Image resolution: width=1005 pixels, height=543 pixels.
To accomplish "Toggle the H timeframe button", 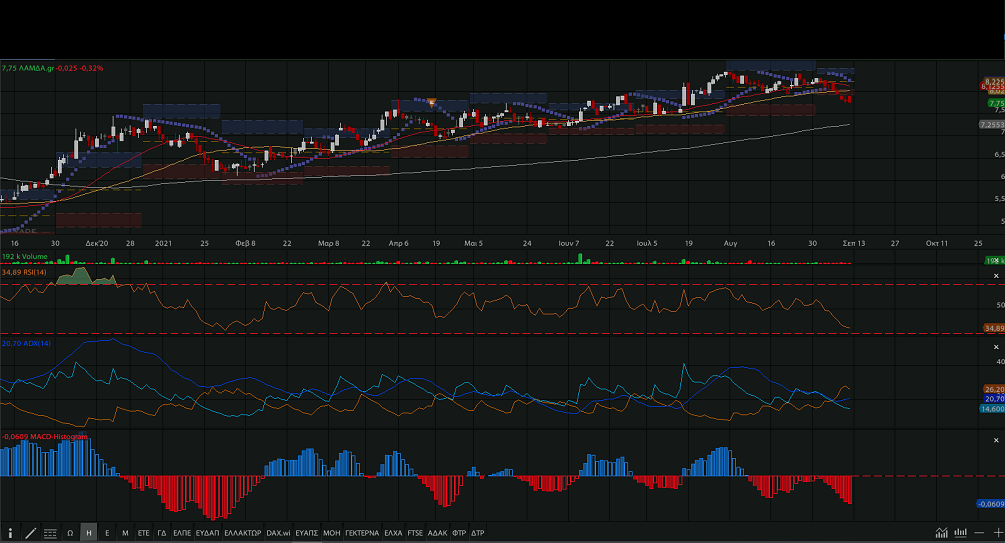I will [x=89, y=533].
